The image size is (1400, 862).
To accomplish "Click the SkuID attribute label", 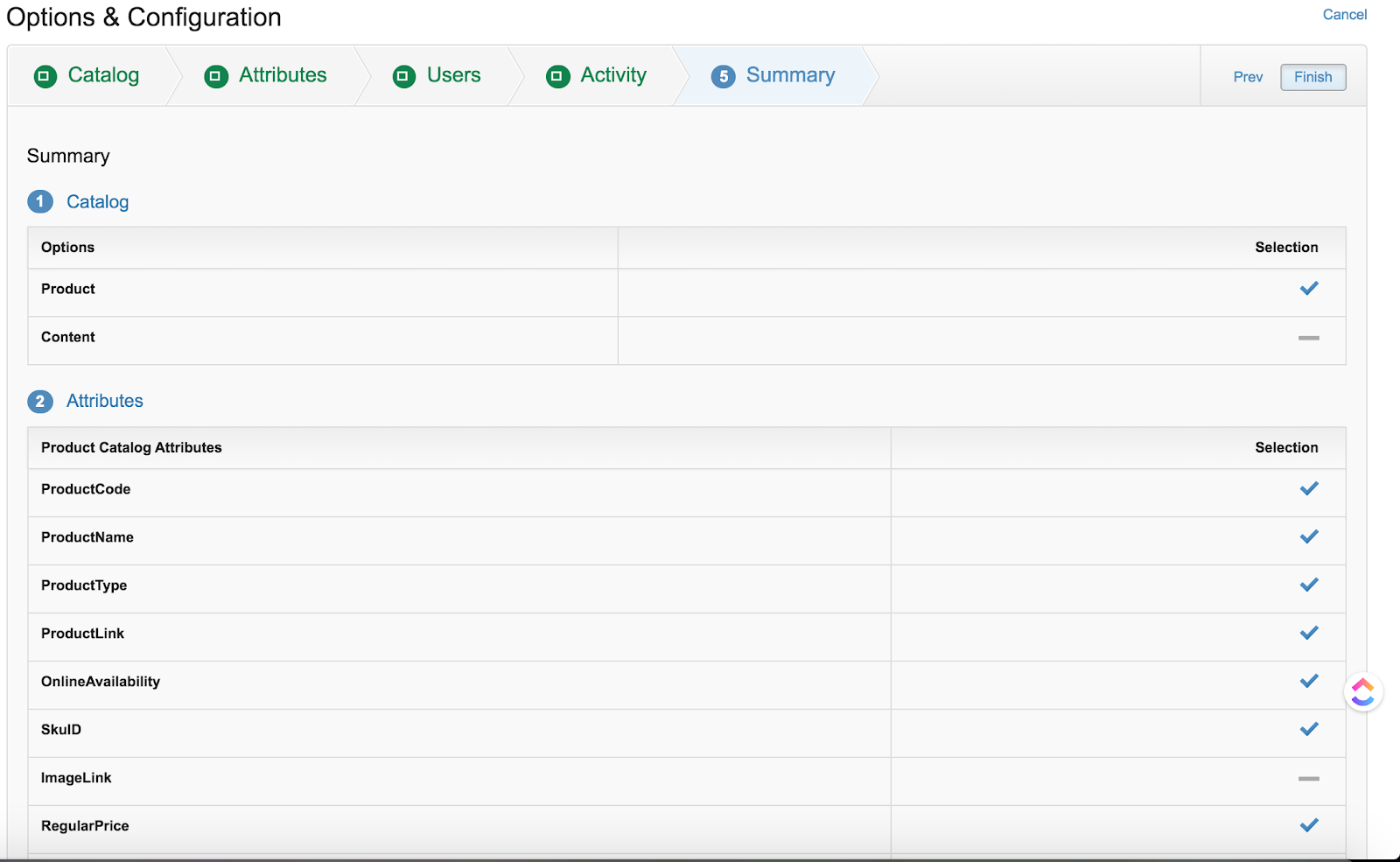I will [61, 730].
